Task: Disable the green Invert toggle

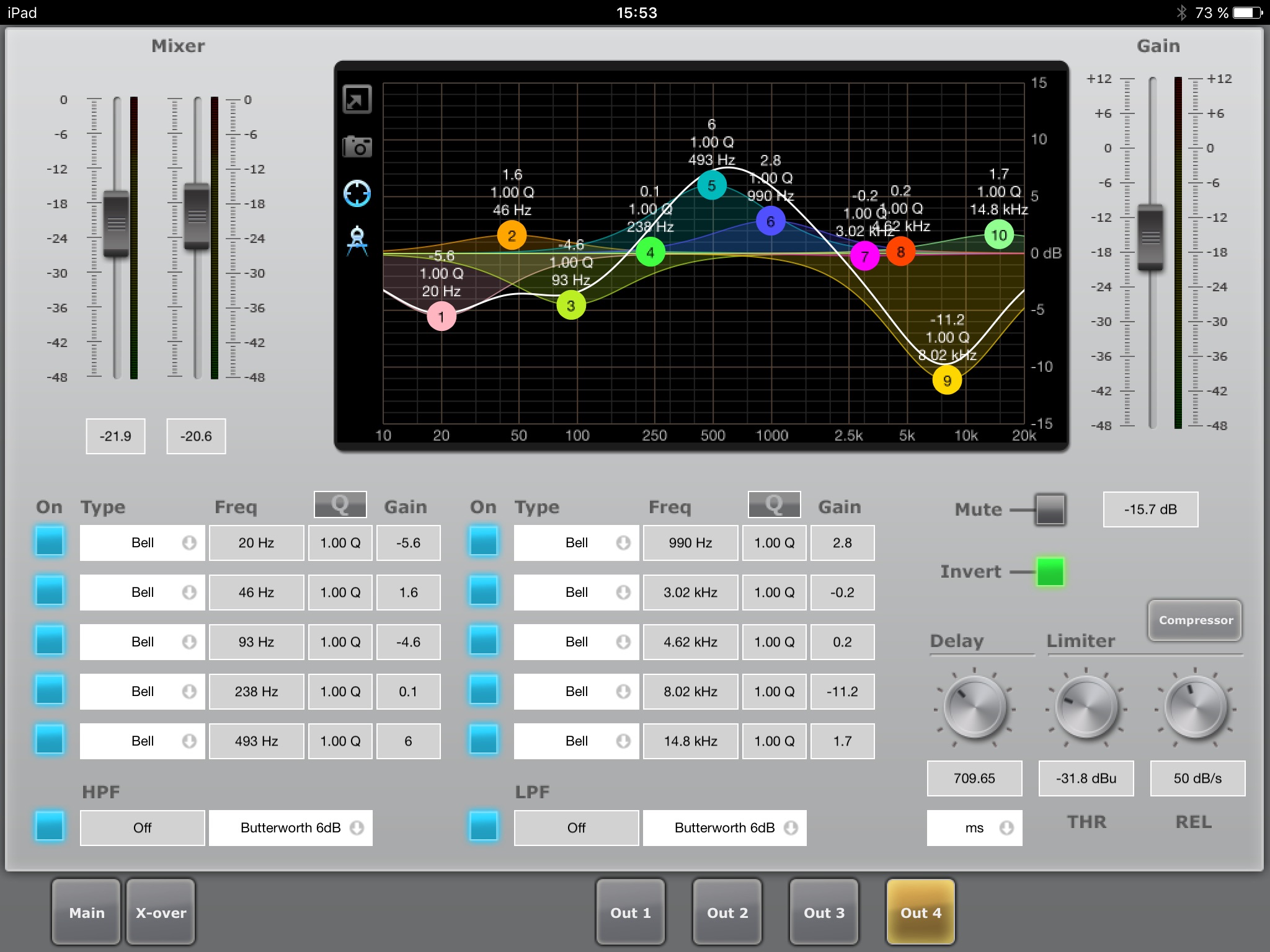Action: [x=1050, y=571]
